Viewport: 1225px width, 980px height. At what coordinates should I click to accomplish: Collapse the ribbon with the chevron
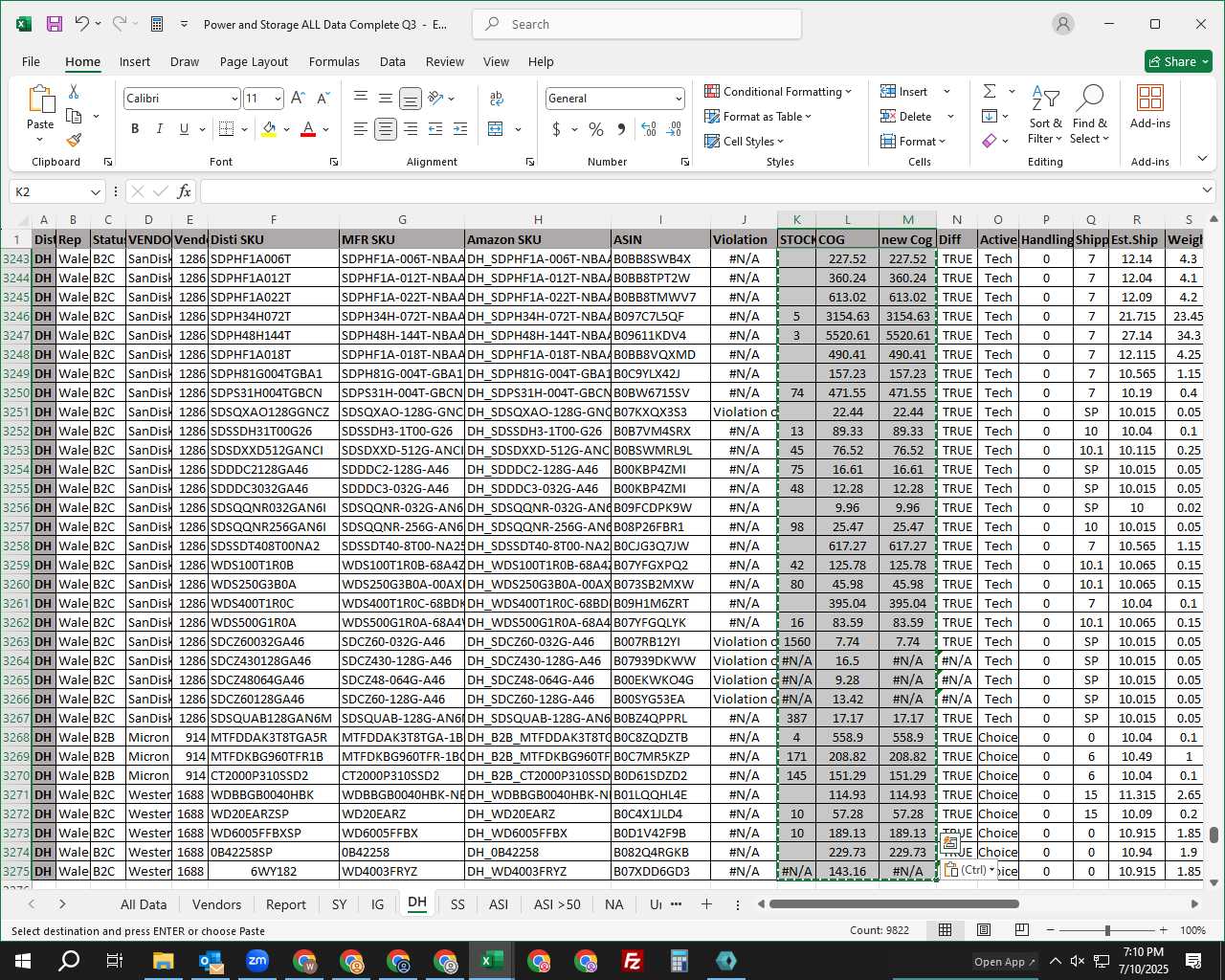(x=1202, y=159)
